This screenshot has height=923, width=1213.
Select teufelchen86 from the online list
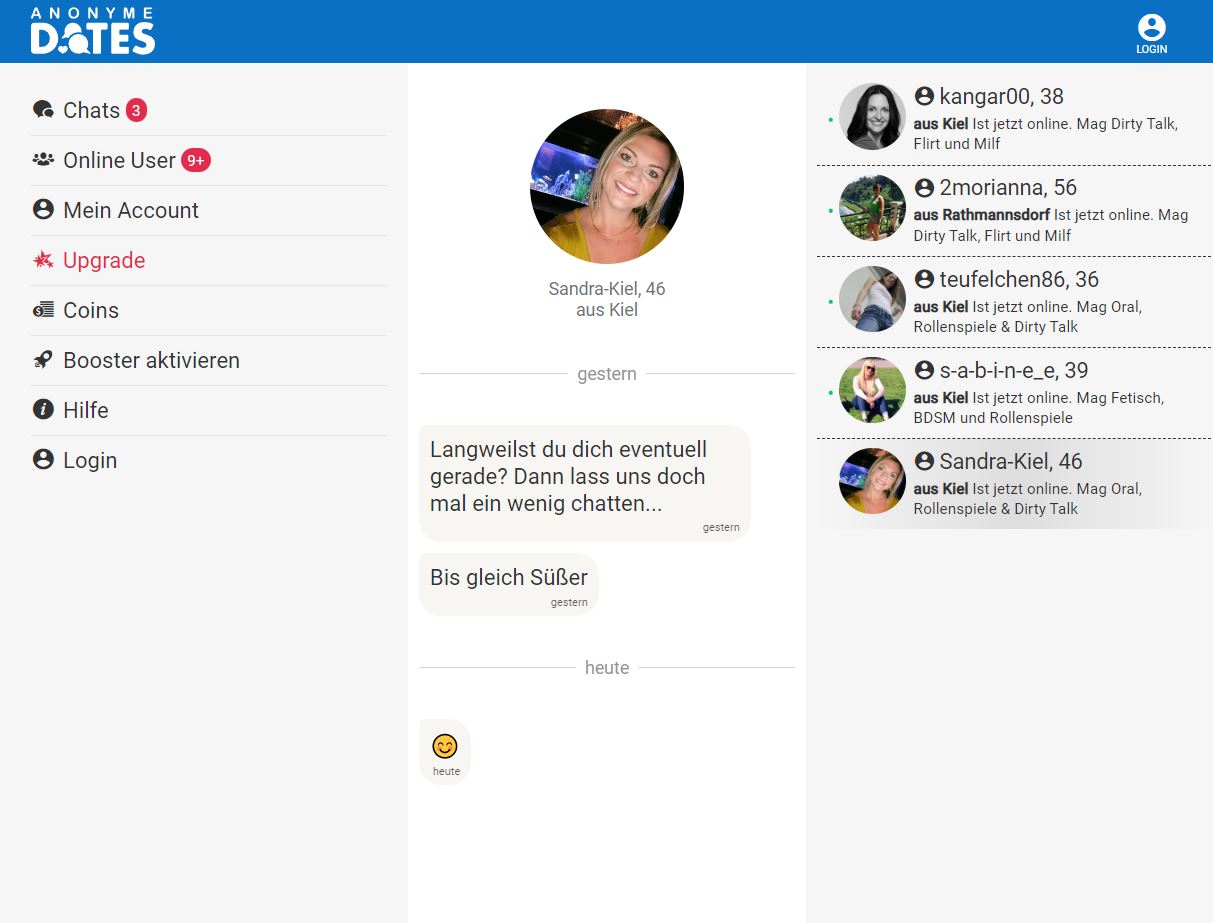[1018, 279]
